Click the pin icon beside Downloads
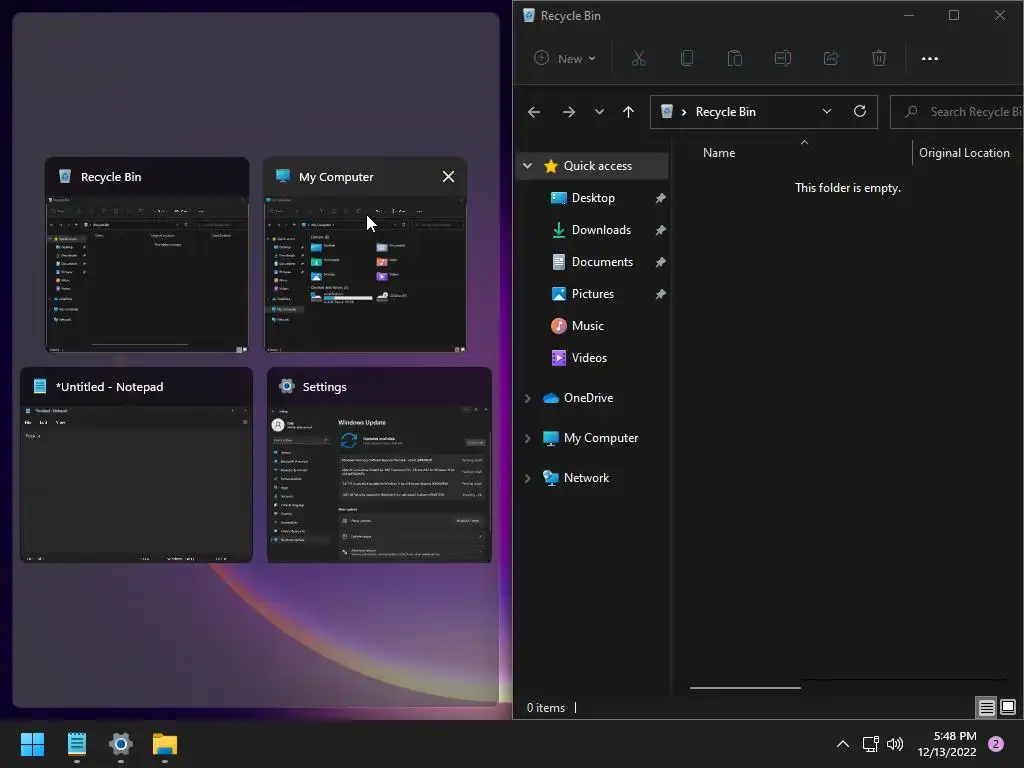Image resolution: width=1024 pixels, height=768 pixels. click(x=660, y=230)
